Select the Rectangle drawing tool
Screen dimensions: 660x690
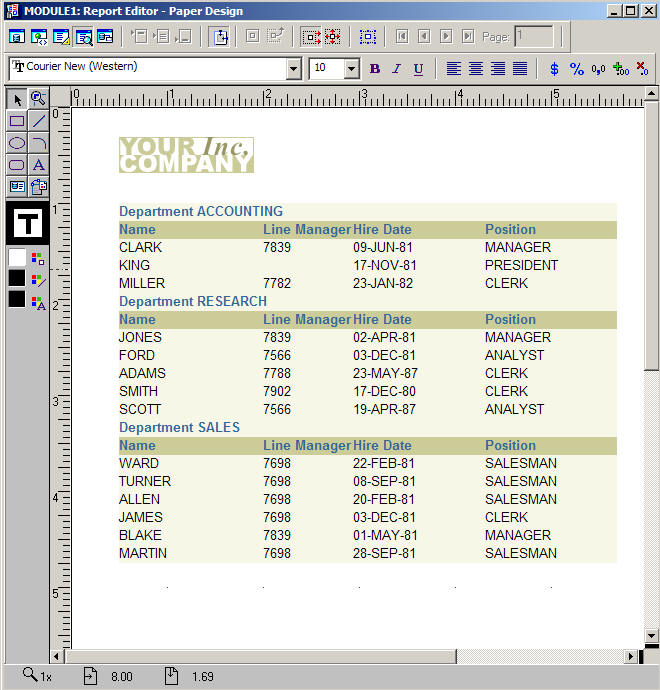click(17, 121)
